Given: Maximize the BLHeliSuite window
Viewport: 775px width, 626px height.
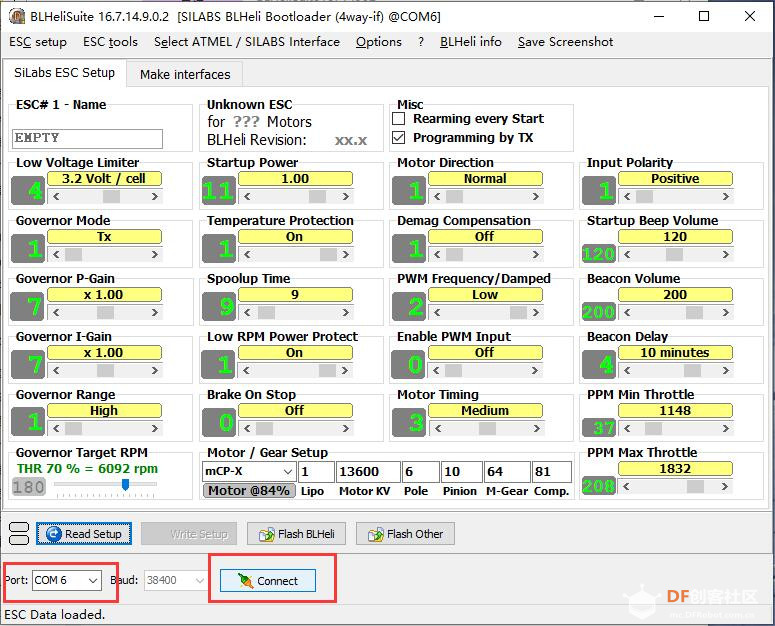Looking at the screenshot, I should 704,16.
